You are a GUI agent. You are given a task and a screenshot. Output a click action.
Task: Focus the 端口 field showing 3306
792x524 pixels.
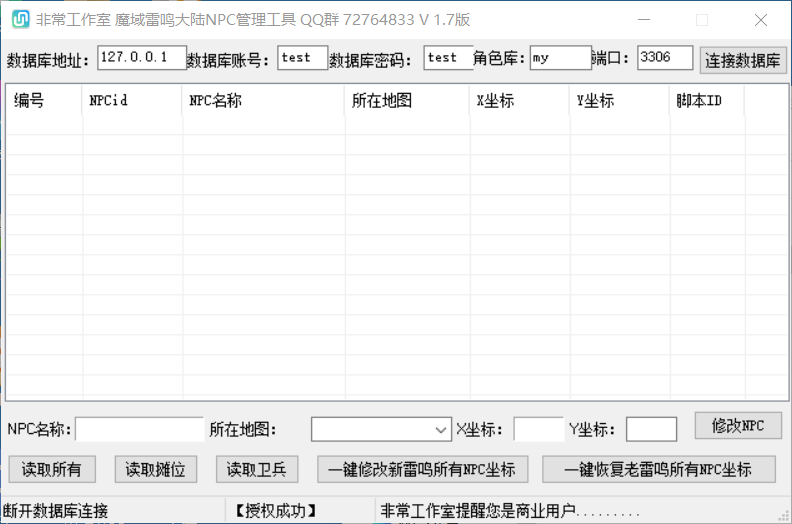tap(665, 57)
